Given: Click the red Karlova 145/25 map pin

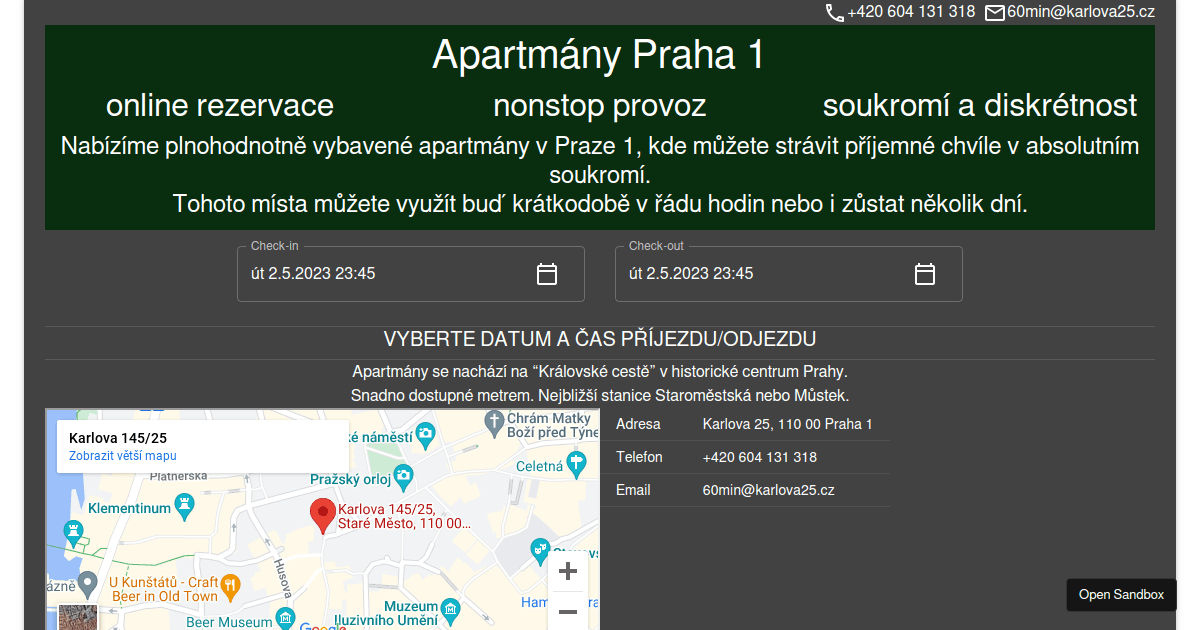Looking at the screenshot, I should click(322, 515).
